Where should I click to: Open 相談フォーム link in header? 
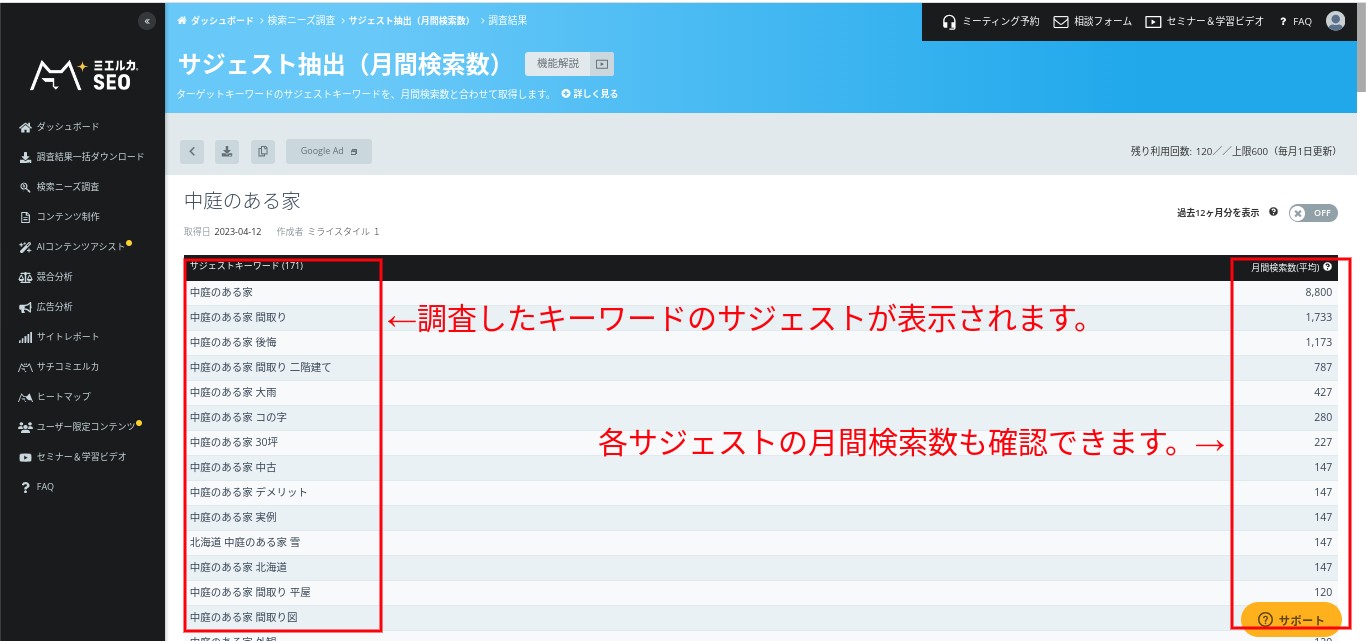tap(1093, 21)
